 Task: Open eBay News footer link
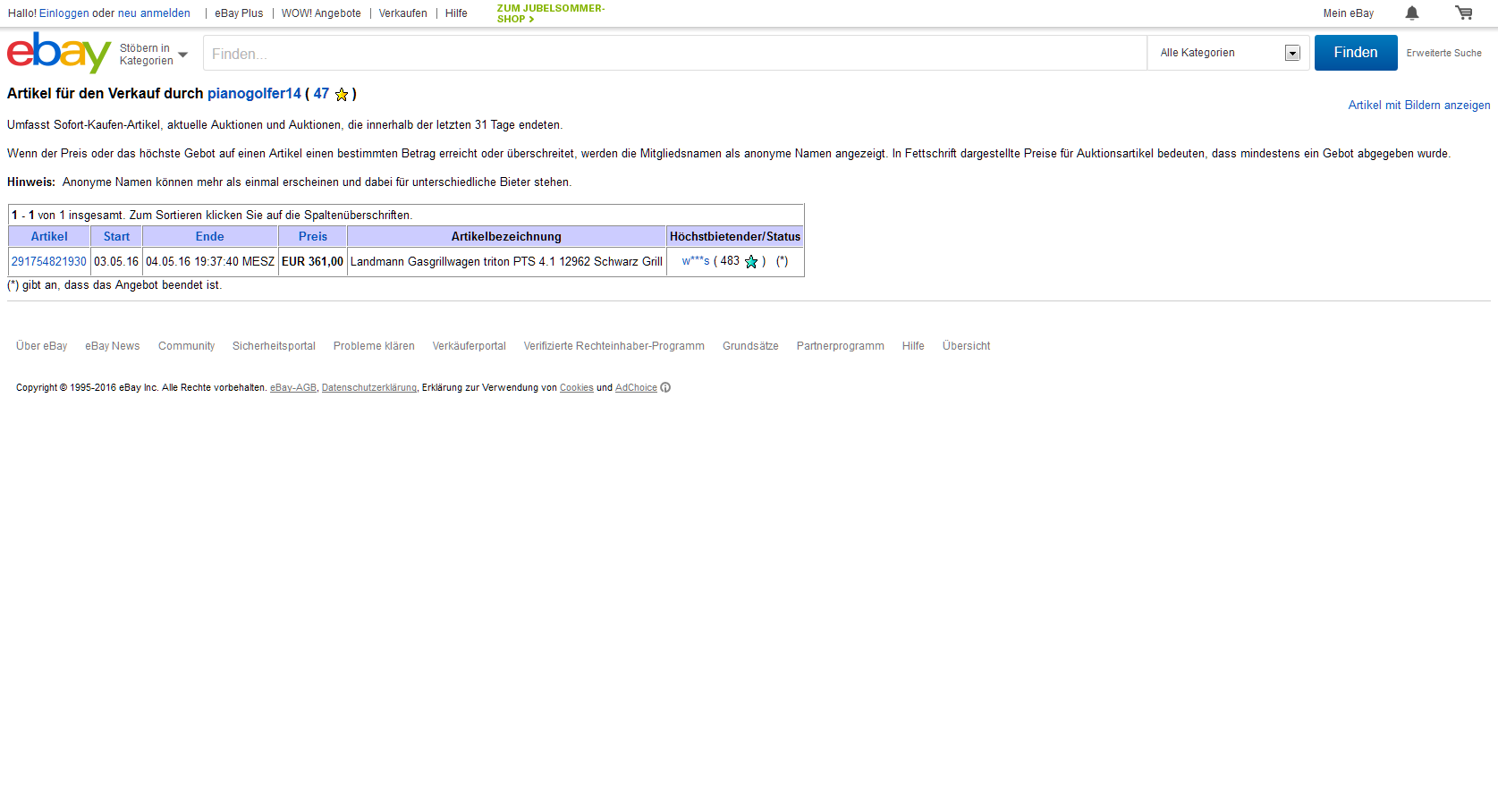(x=113, y=346)
